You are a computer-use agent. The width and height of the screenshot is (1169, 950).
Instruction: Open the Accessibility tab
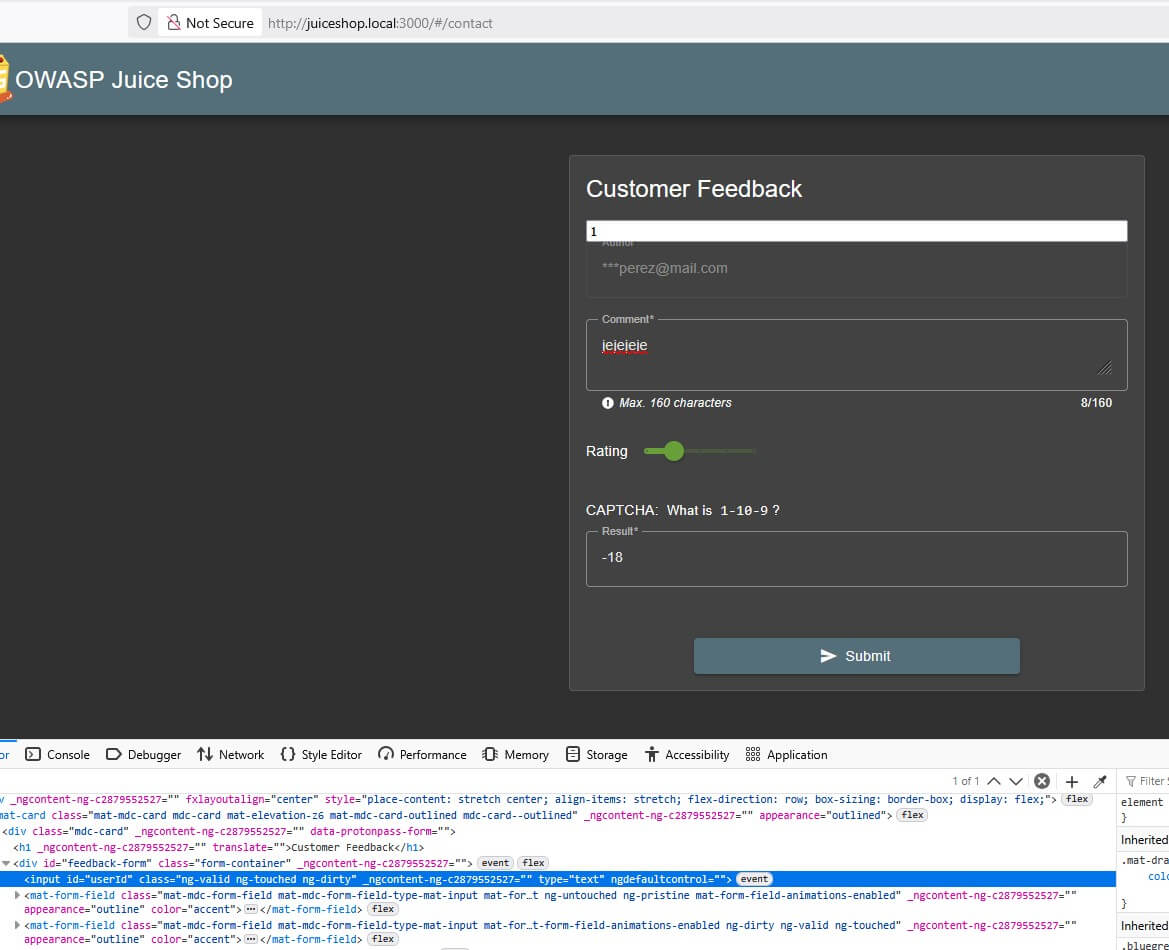[687, 755]
